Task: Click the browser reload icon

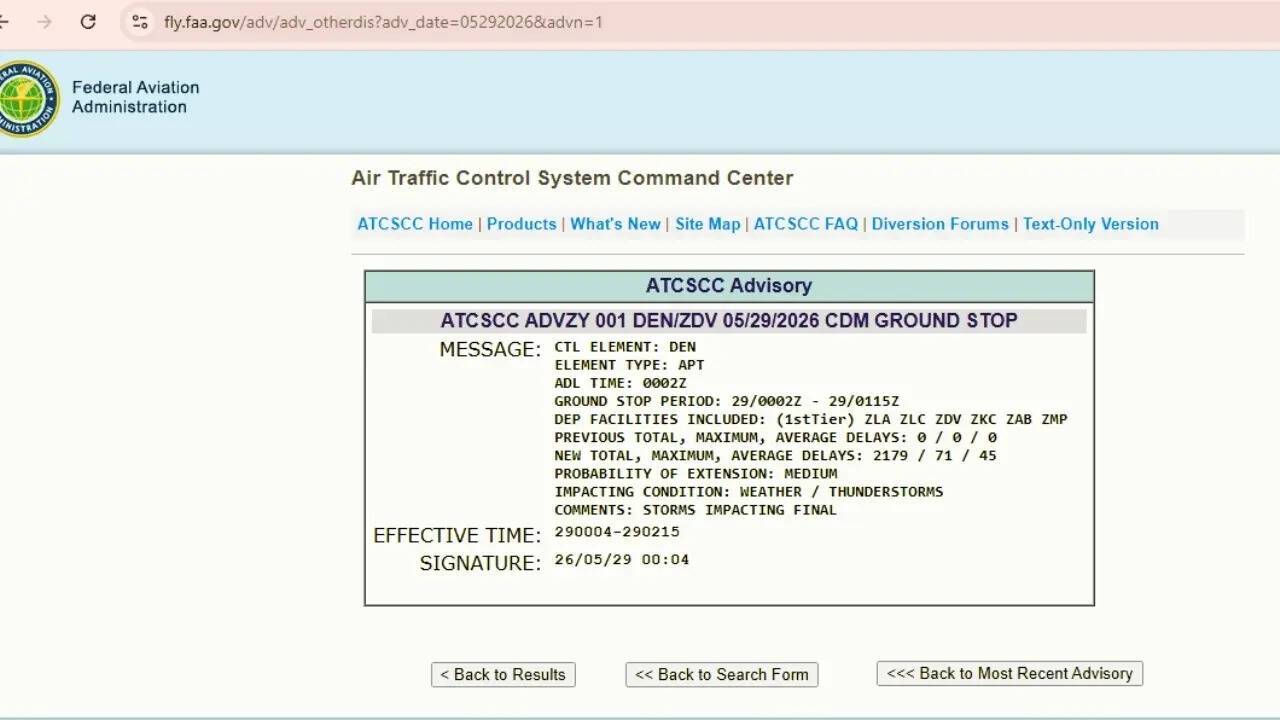Action: pos(88,22)
